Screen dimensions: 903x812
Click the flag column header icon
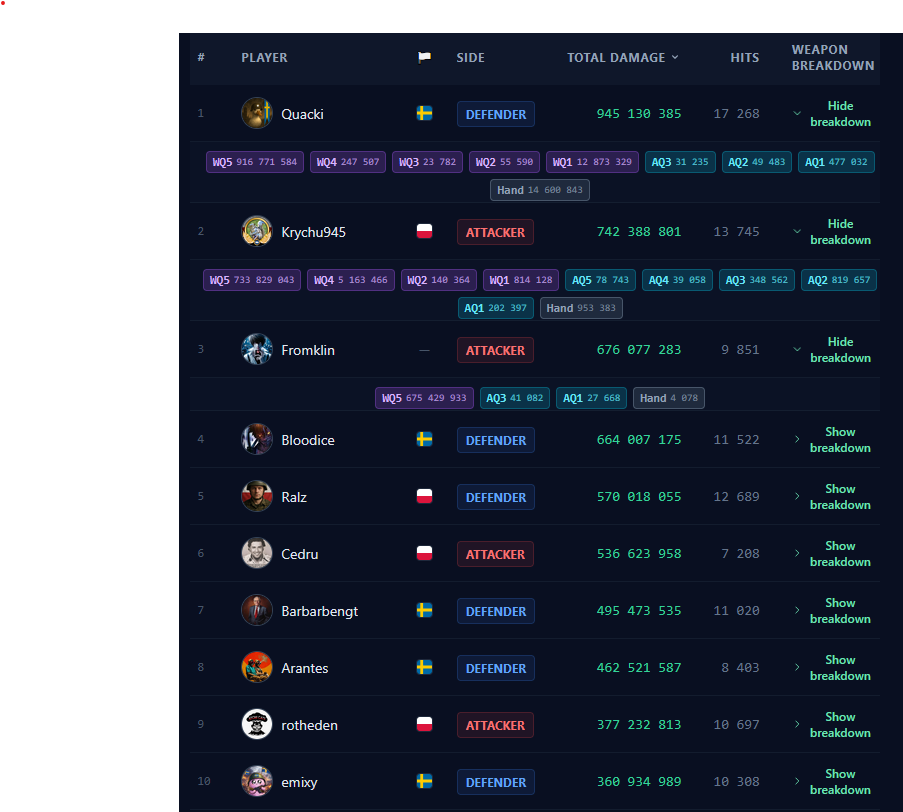point(424,58)
